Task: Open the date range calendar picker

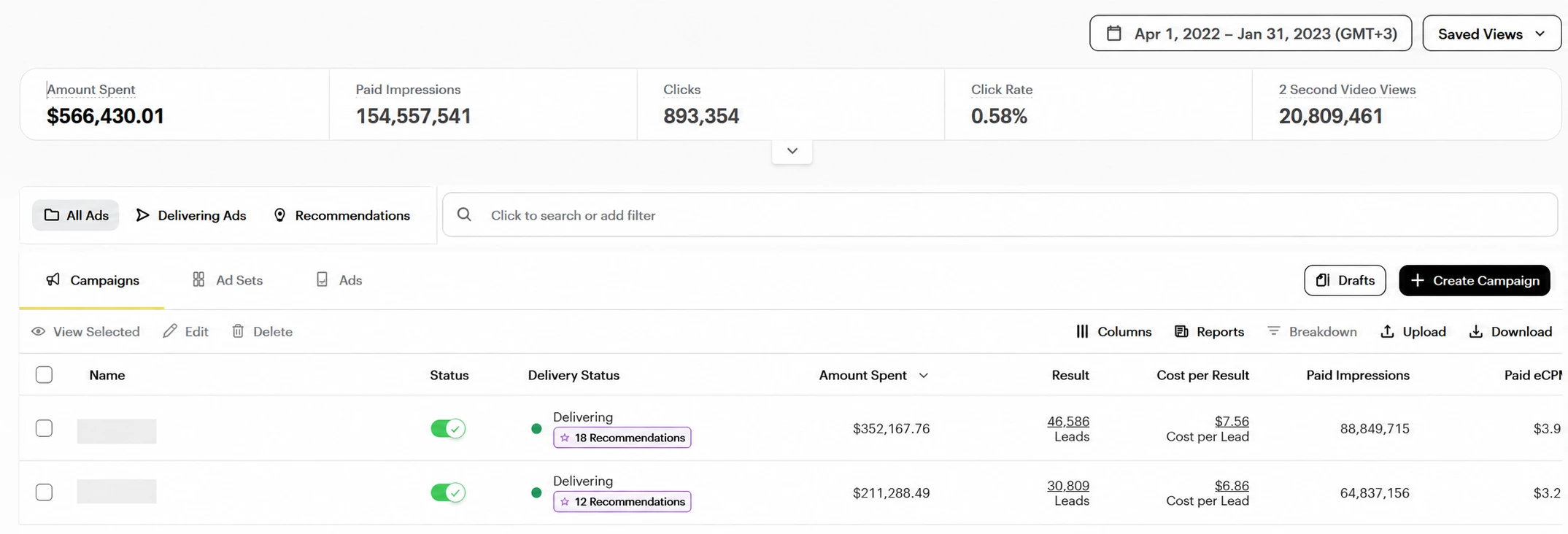Action: [x=1250, y=34]
